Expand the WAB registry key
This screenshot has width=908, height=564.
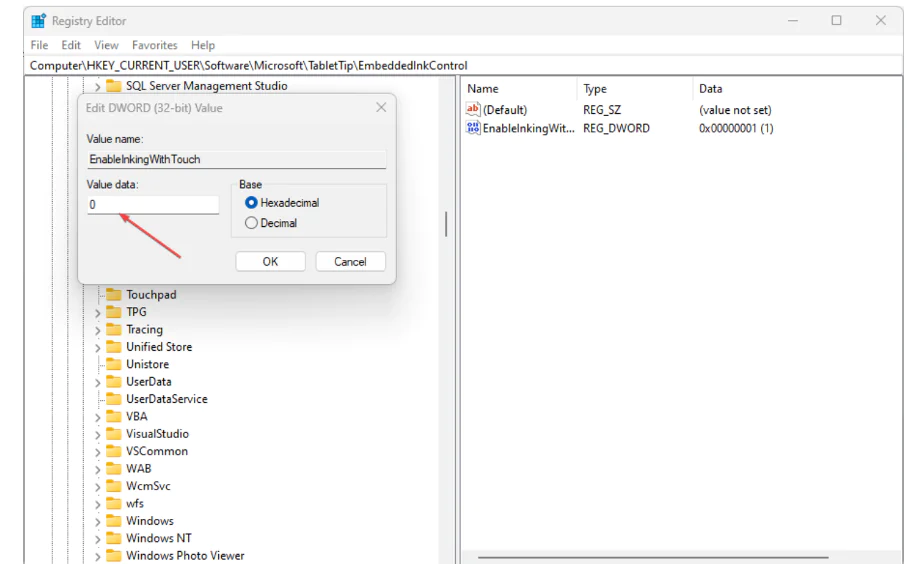[x=97, y=469]
